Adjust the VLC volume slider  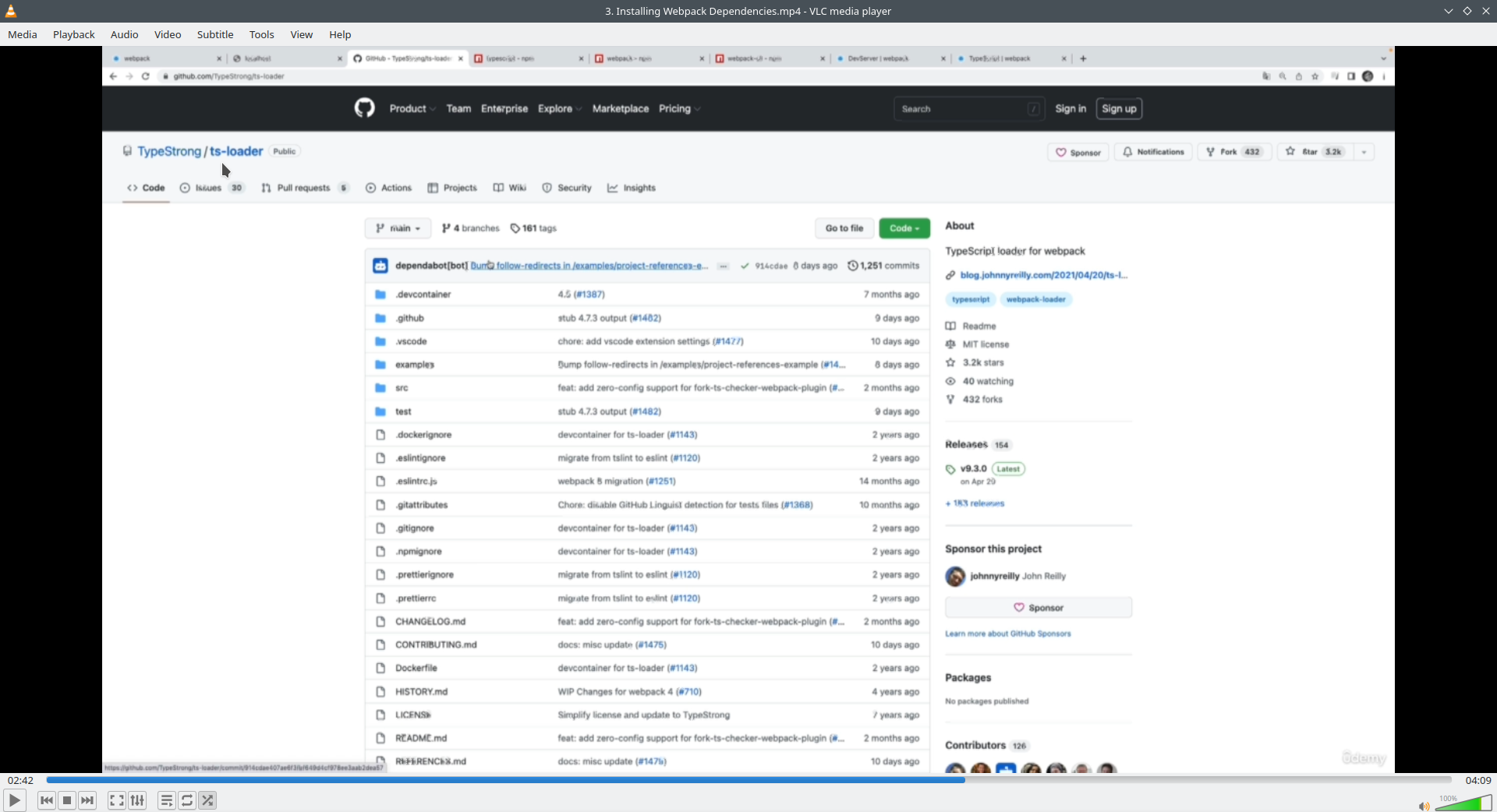(x=1463, y=803)
